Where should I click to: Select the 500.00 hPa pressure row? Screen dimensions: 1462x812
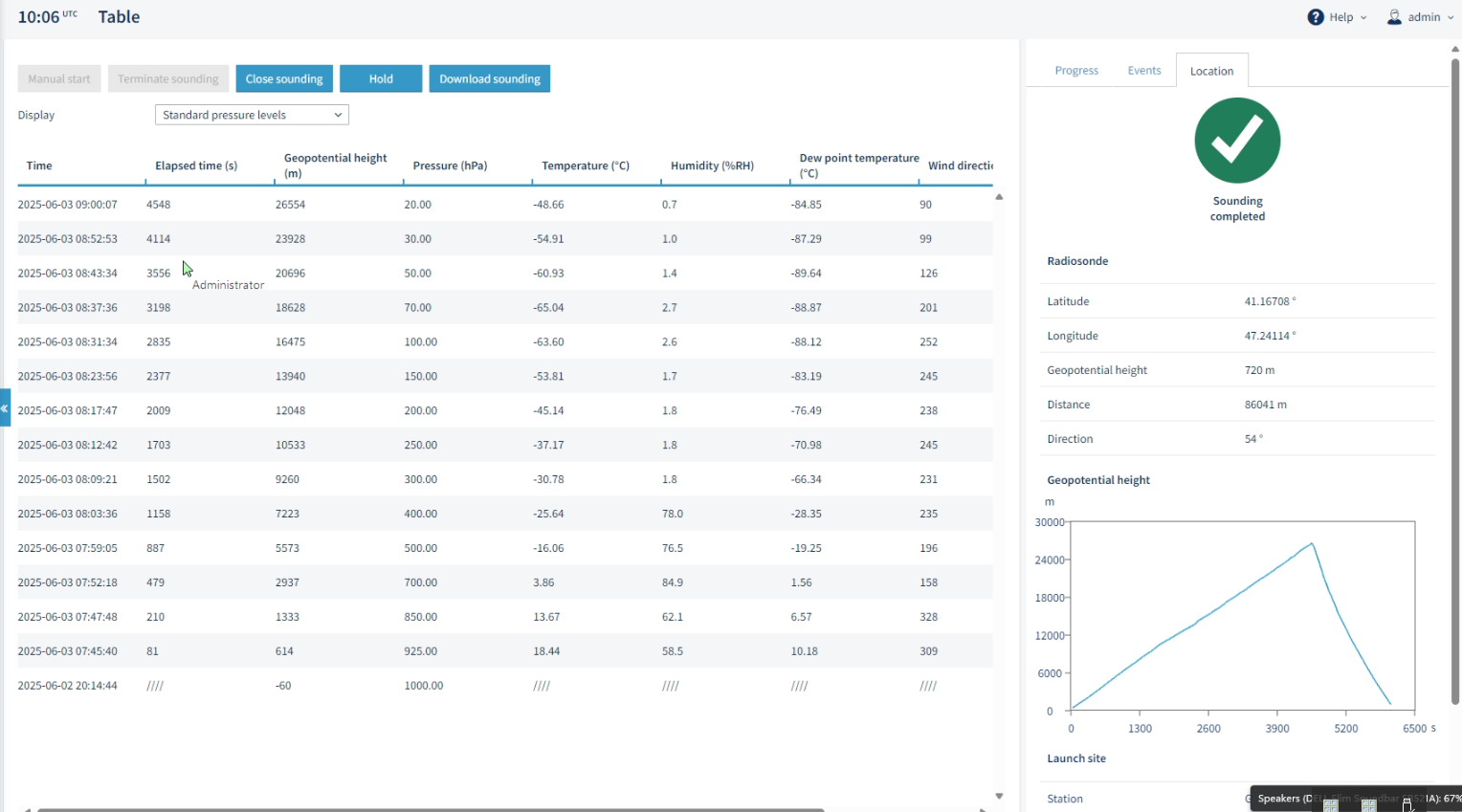(x=505, y=548)
